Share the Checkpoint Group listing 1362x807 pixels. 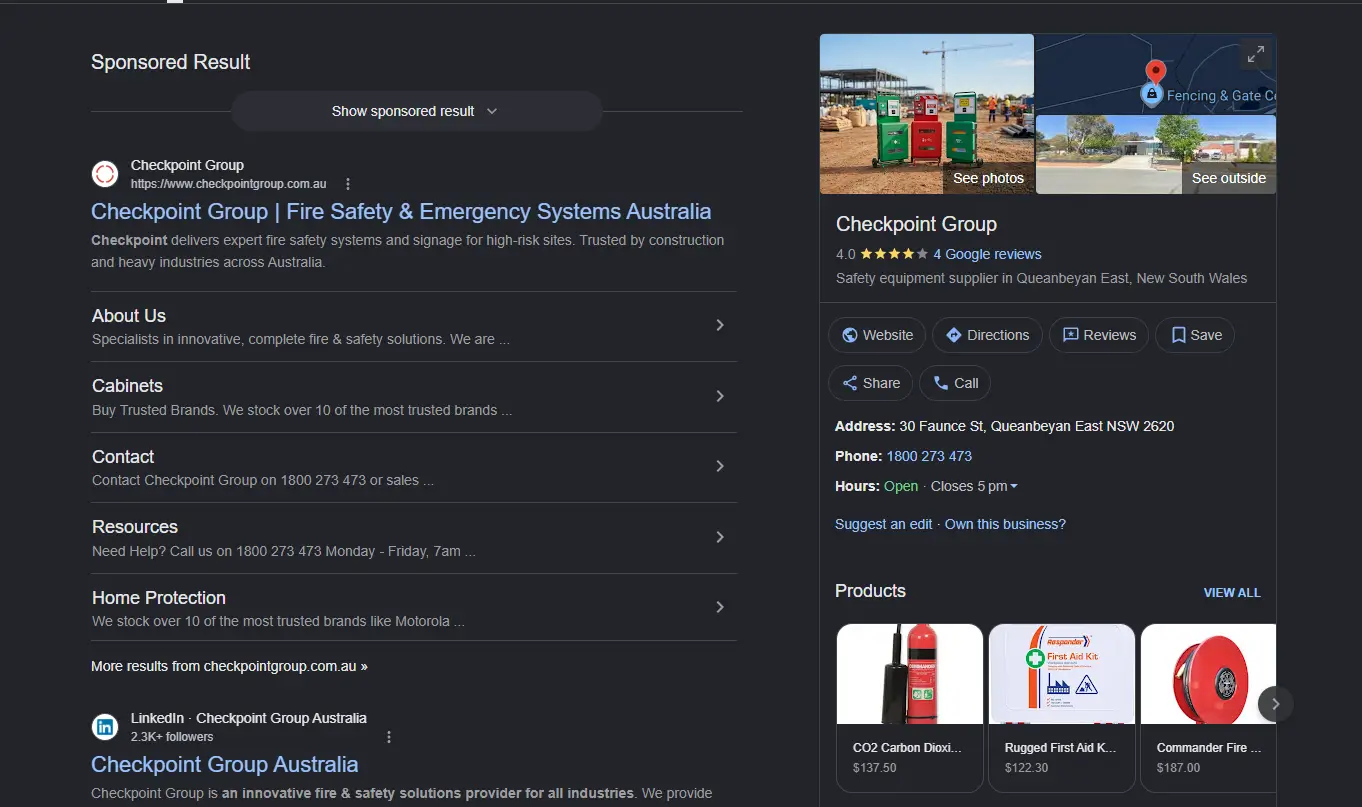[x=870, y=383]
